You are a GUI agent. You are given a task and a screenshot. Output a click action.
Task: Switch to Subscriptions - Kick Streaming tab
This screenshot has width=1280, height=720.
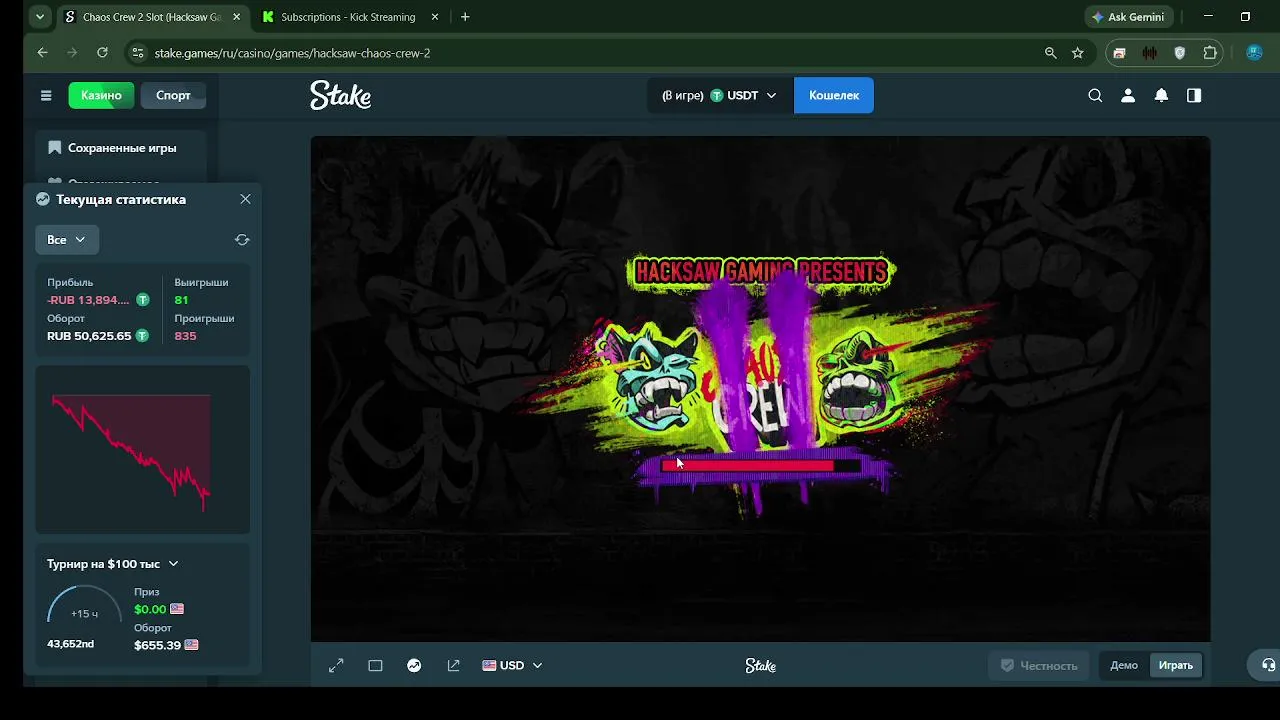(x=350, y=17)
